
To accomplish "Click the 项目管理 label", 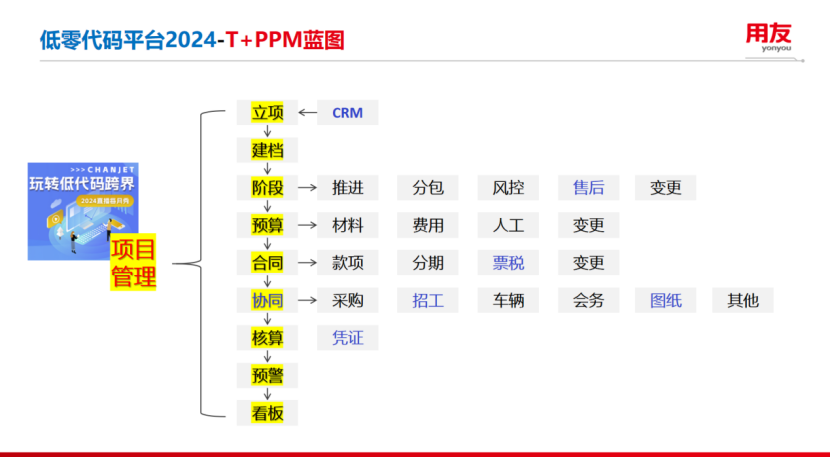I will click(x=133, y=262).
